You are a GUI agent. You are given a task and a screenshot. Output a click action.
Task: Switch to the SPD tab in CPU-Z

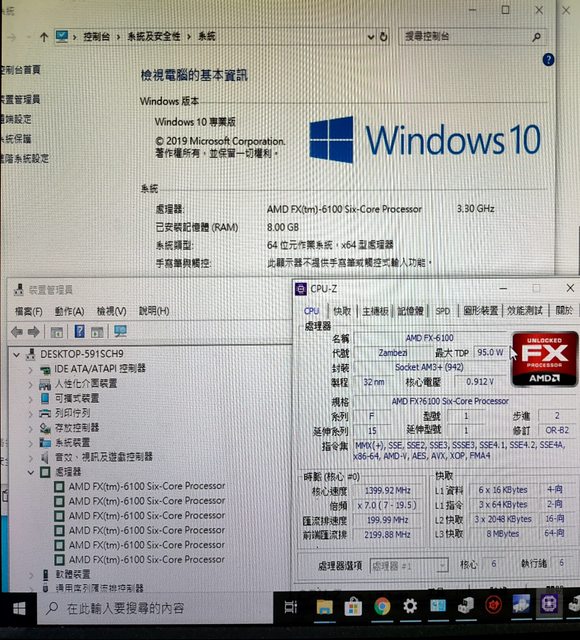pyautogui.click(x=442, y=311)
